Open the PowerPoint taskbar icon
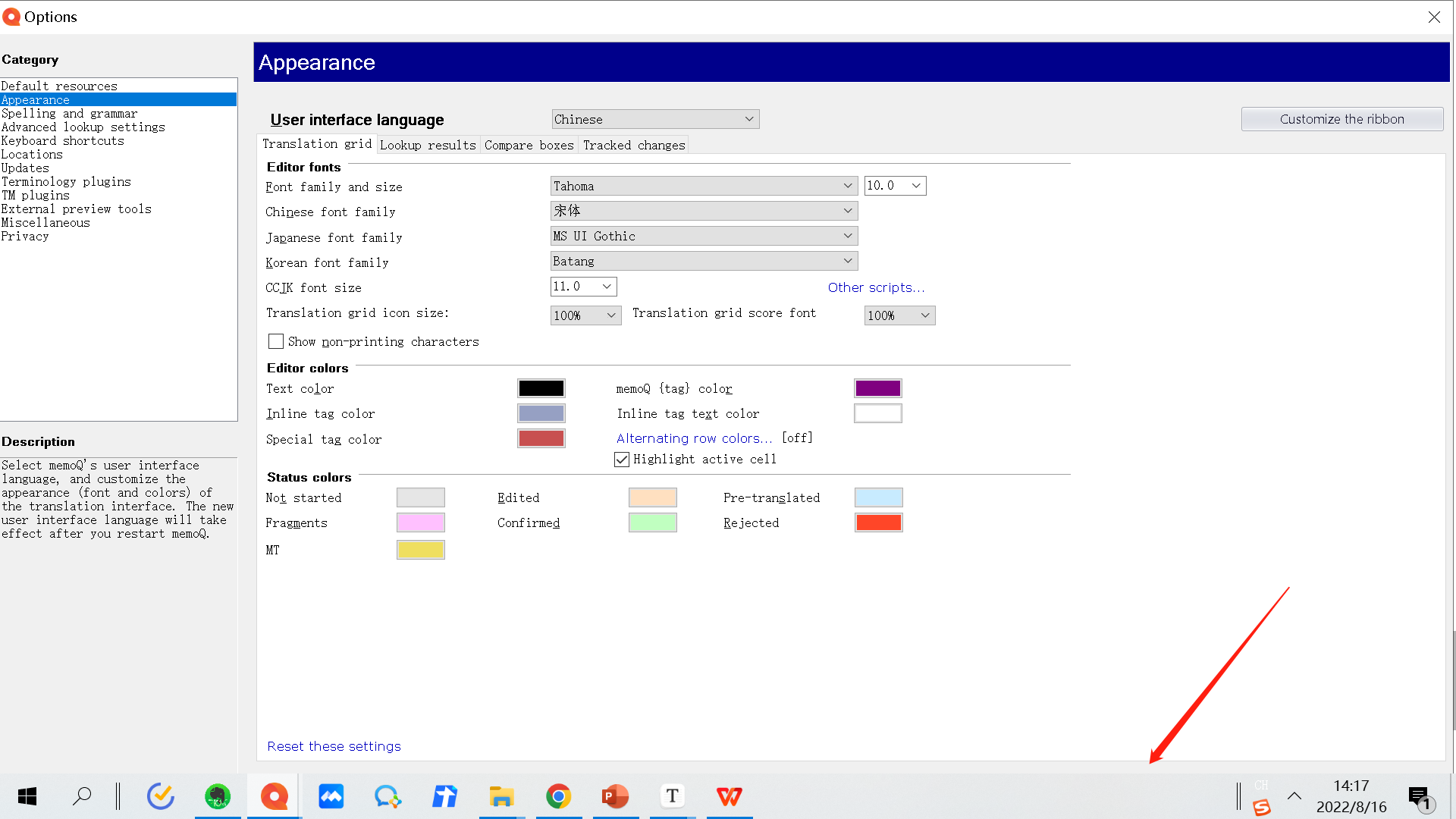This screenshot has width=1456, height=819. pos(616,796)
